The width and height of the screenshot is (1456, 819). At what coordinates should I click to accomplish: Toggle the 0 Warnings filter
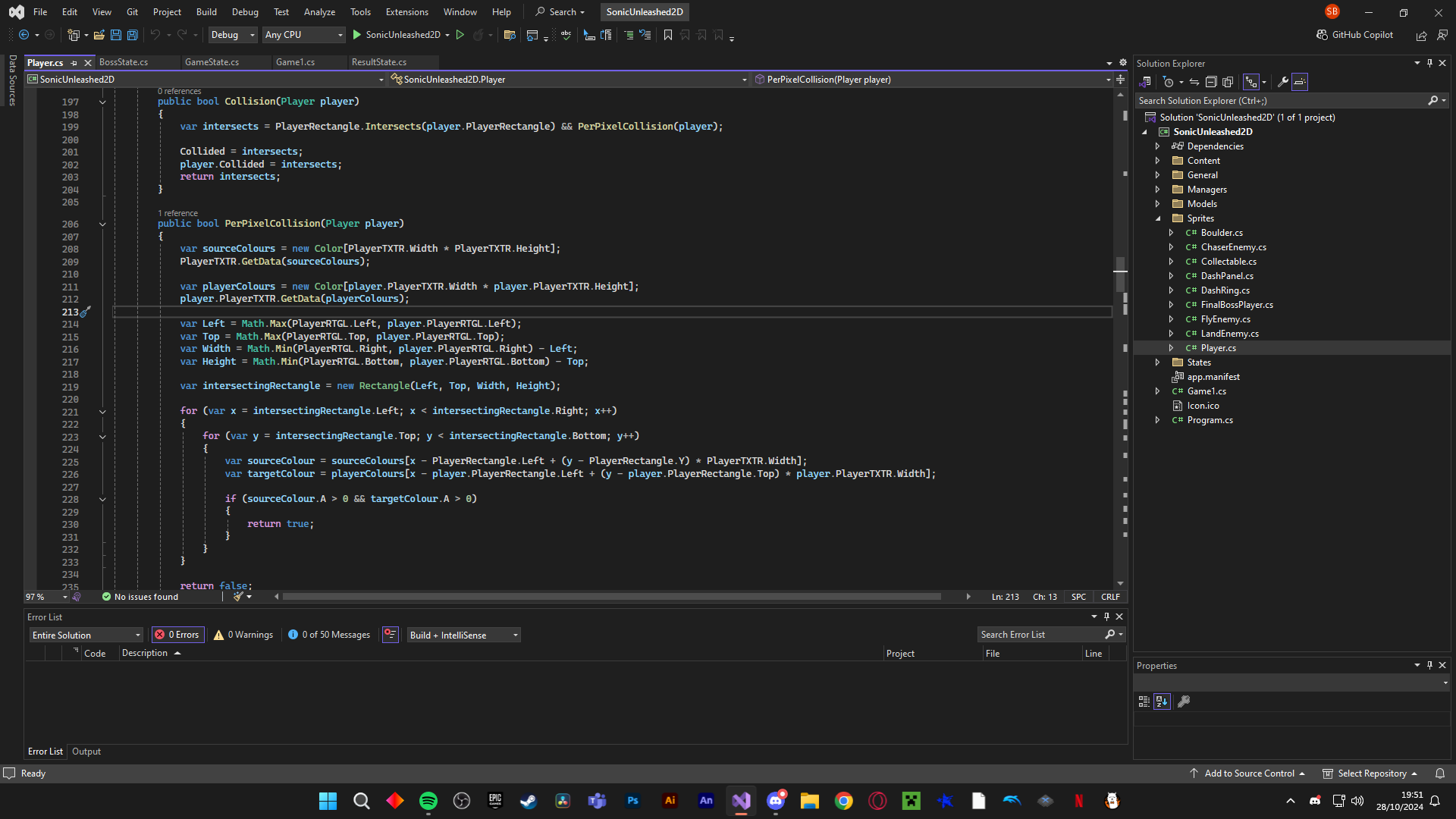243,635
